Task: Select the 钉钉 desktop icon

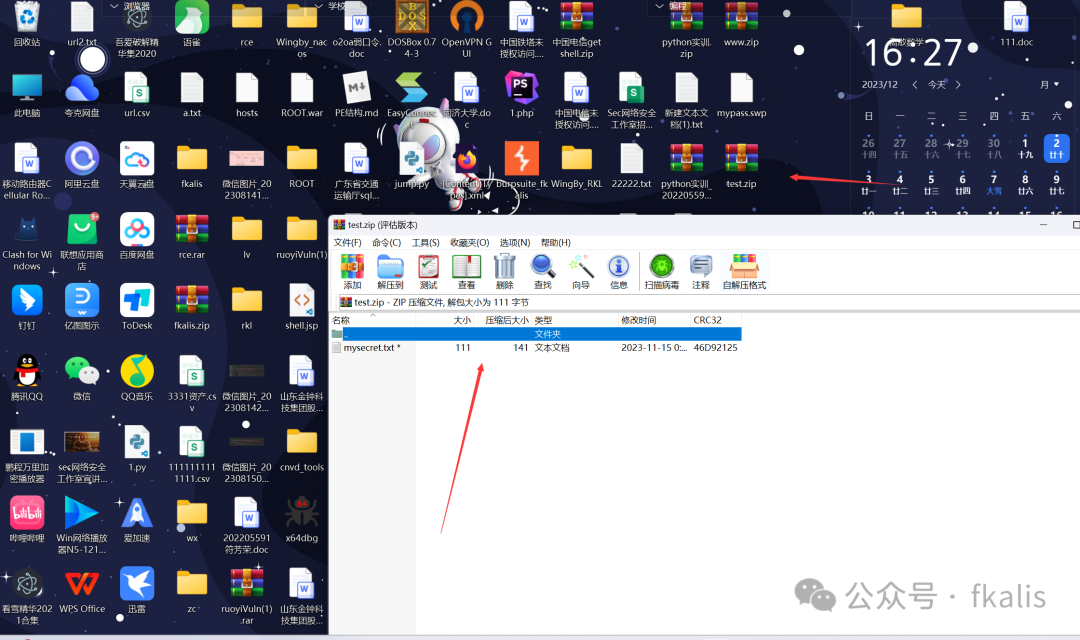Action: [27, 307]
